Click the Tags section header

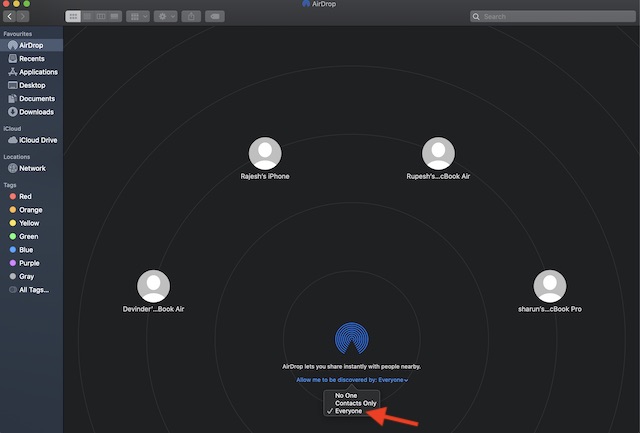(10, 185)
